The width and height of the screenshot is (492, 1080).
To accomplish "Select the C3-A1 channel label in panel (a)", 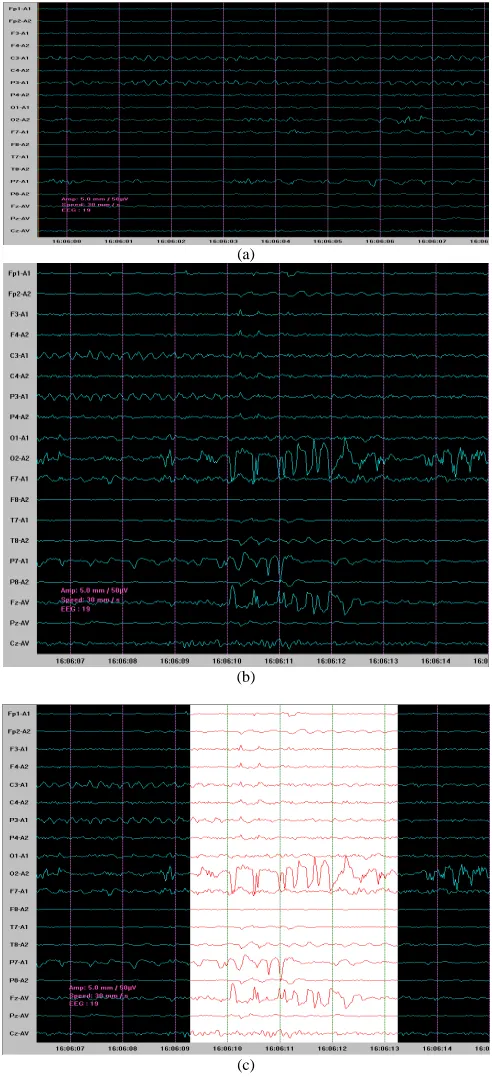I will [x=19, y=58].
